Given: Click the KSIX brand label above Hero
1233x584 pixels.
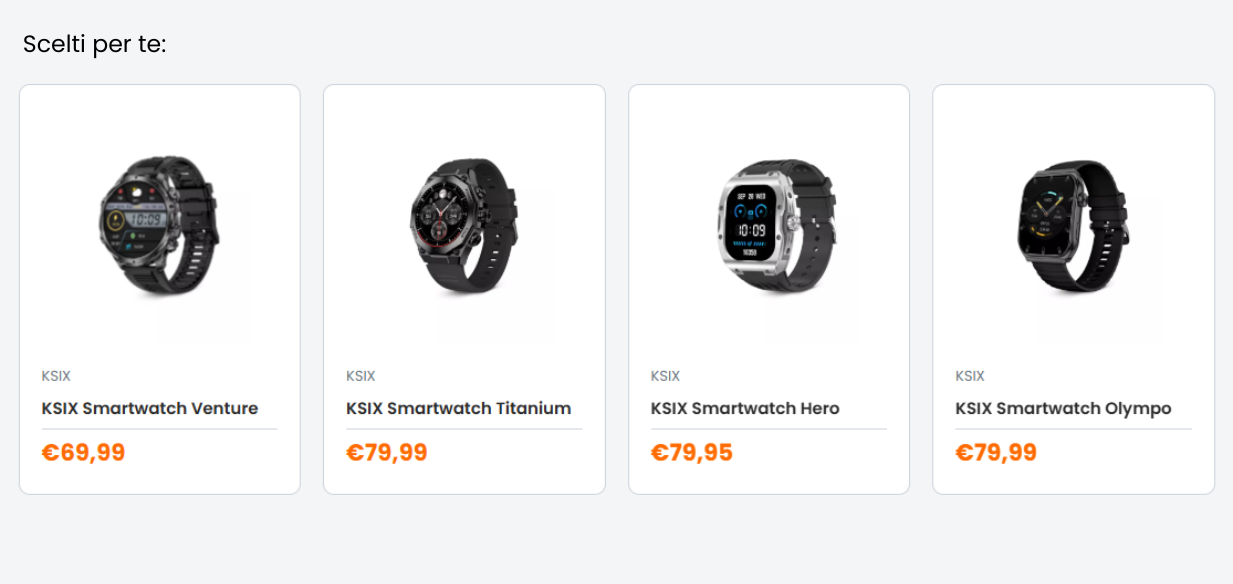Looking at the screenshot, I should (665, 376).
